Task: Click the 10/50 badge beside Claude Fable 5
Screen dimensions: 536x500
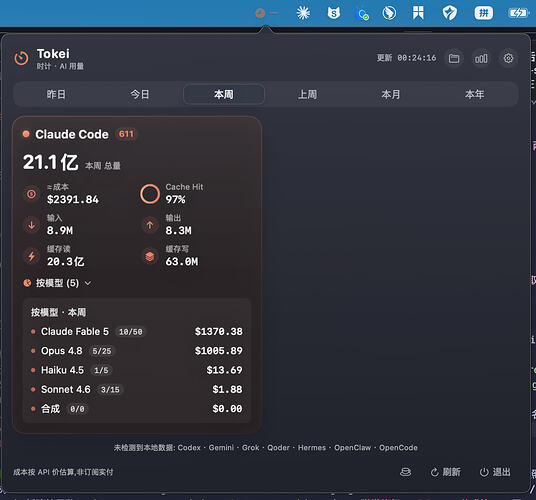Action: pyautogui.click(x=131, y=332)
